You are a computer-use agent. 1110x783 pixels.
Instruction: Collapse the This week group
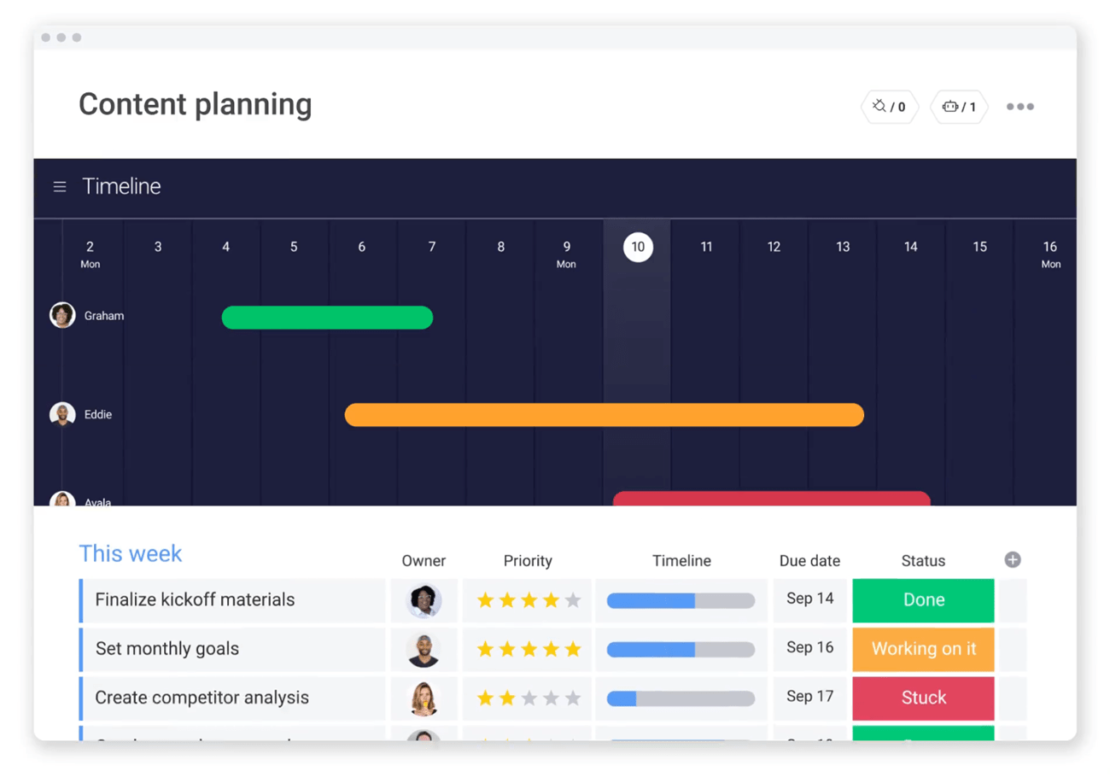coord(130,553)
